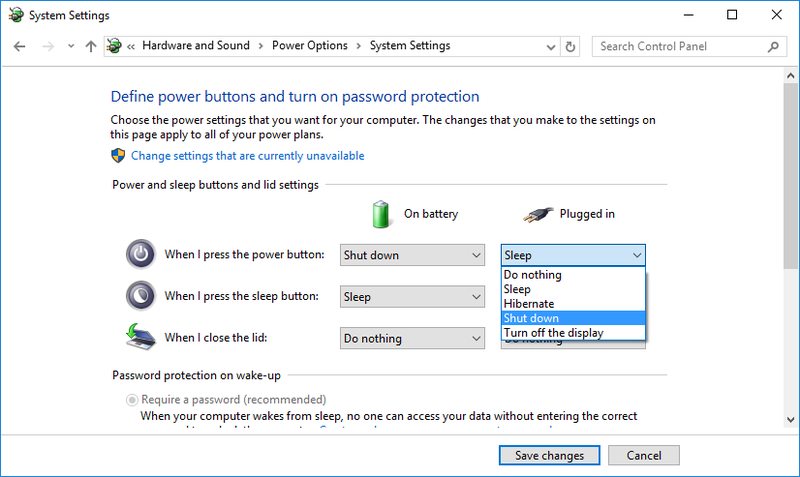800x477 pixels.
Task: Open On battery close lid dropdown
Action: coord(413,339)
